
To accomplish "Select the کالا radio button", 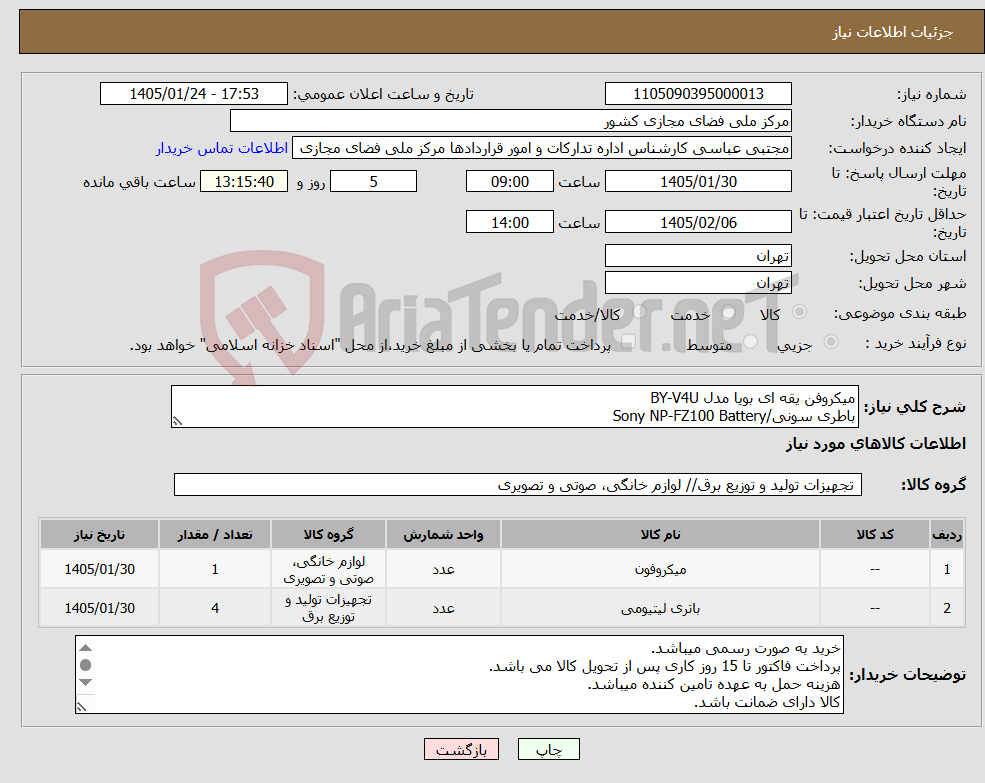I will [800, 312].
